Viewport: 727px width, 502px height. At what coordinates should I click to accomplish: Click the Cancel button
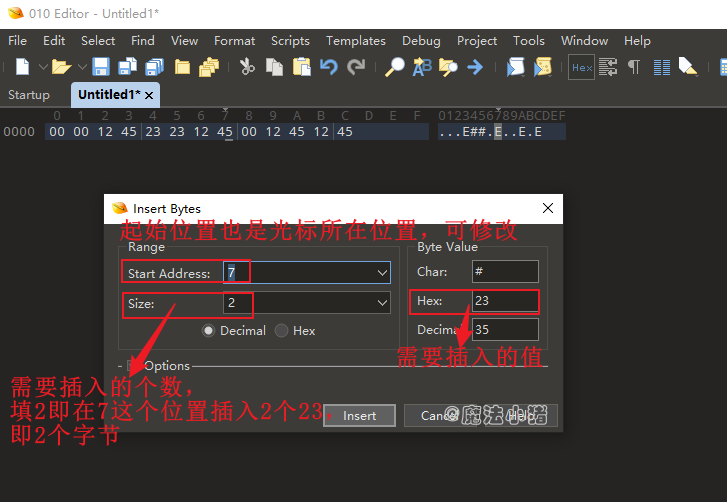click(x=440, y=416)
